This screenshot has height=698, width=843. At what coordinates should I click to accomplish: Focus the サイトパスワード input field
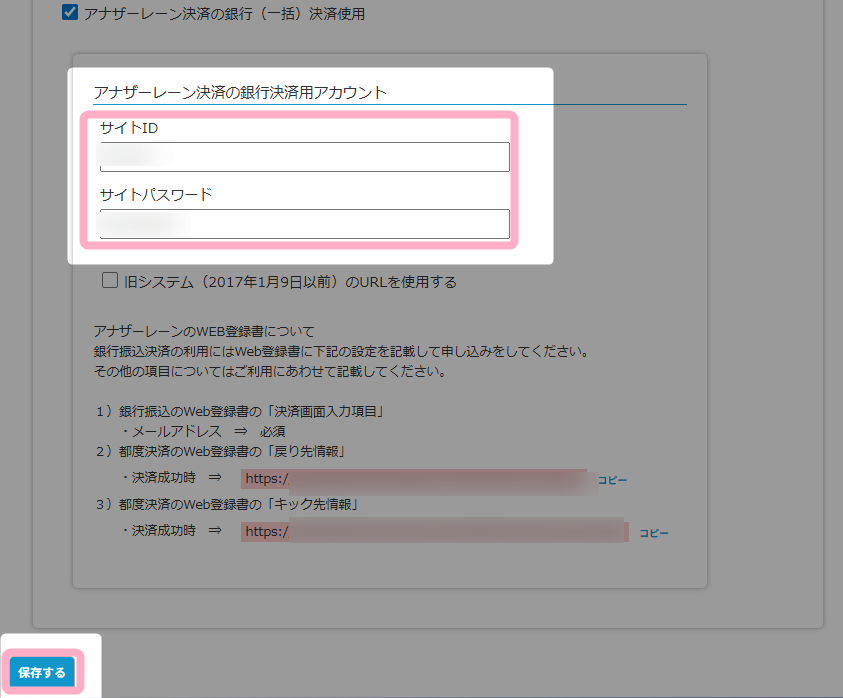pos(304,223)
